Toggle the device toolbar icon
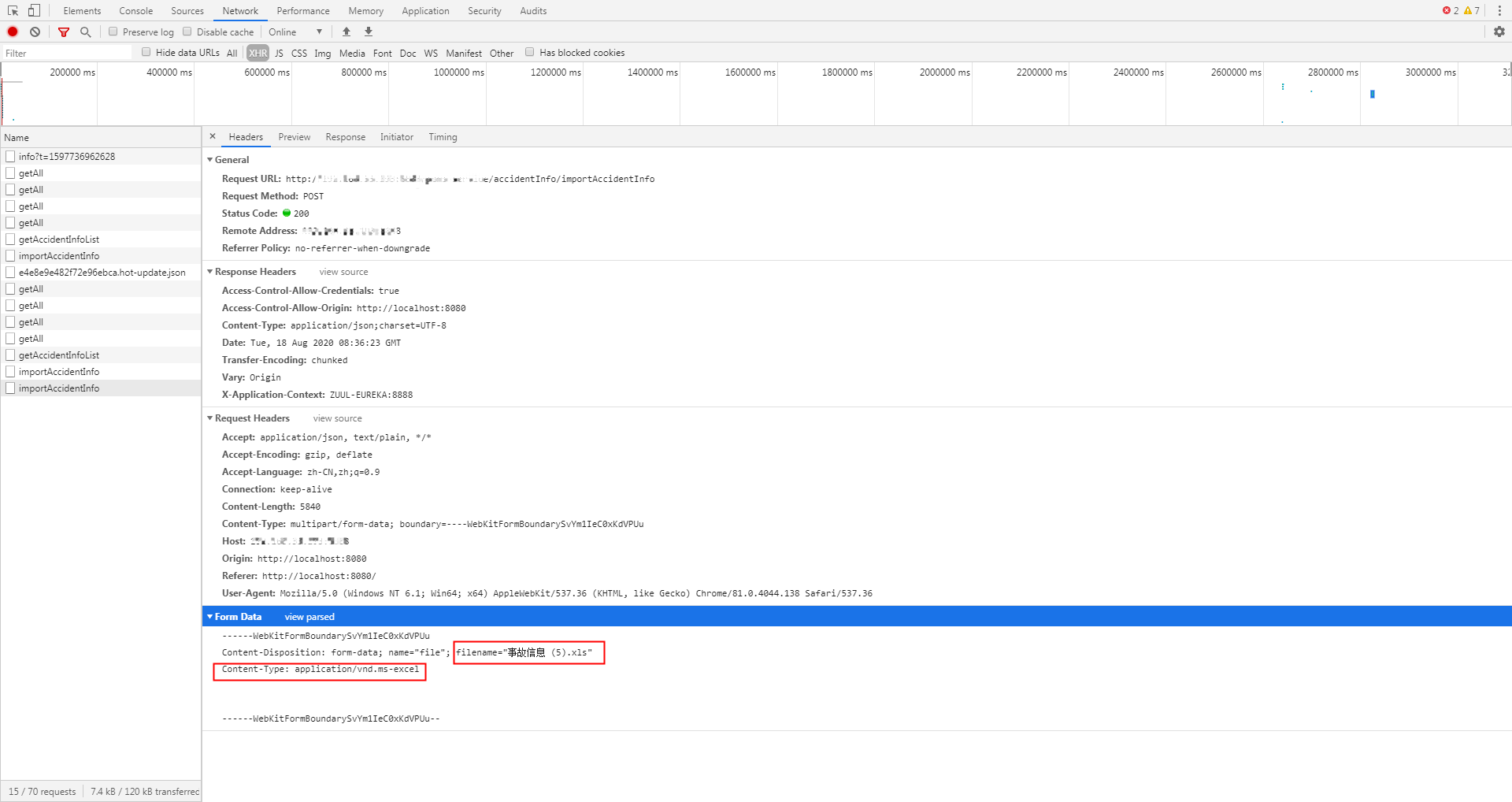1512x802 pixels. [x=34, y=10]
